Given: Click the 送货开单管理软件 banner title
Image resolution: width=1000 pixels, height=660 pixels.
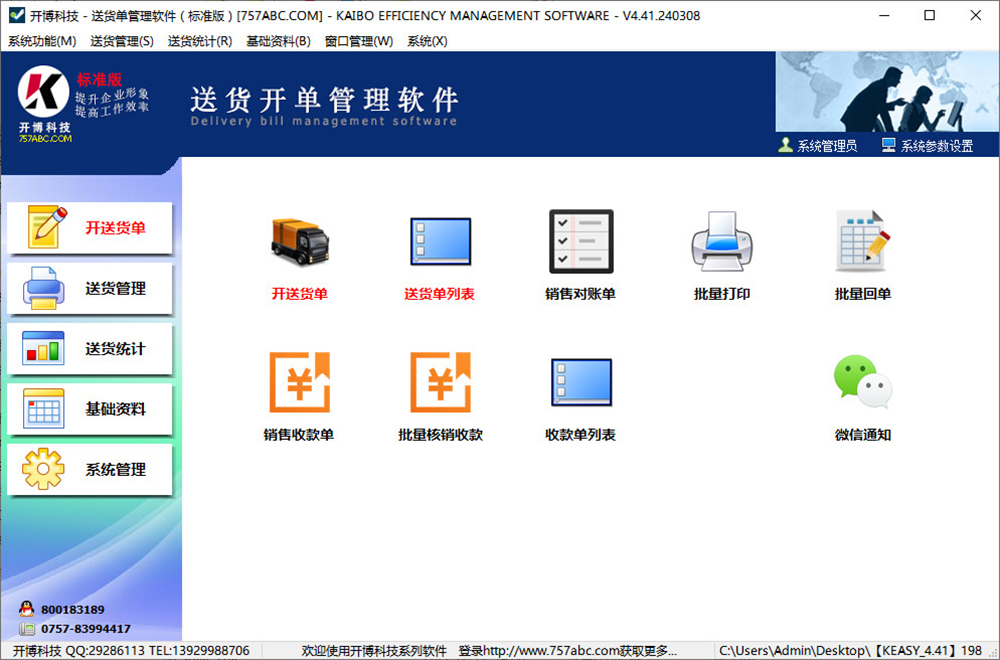Looking at the screenshot, I should 324,99.
